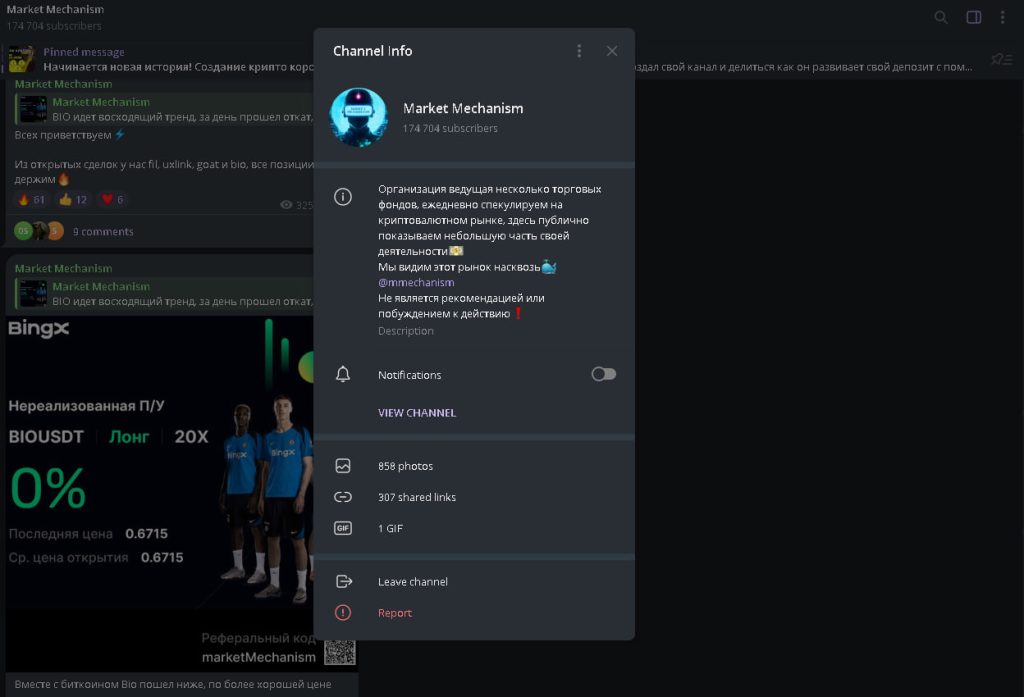1024x697 pixels.
Task: Click the pinned messages list icon
Action: click(1001, 59)
